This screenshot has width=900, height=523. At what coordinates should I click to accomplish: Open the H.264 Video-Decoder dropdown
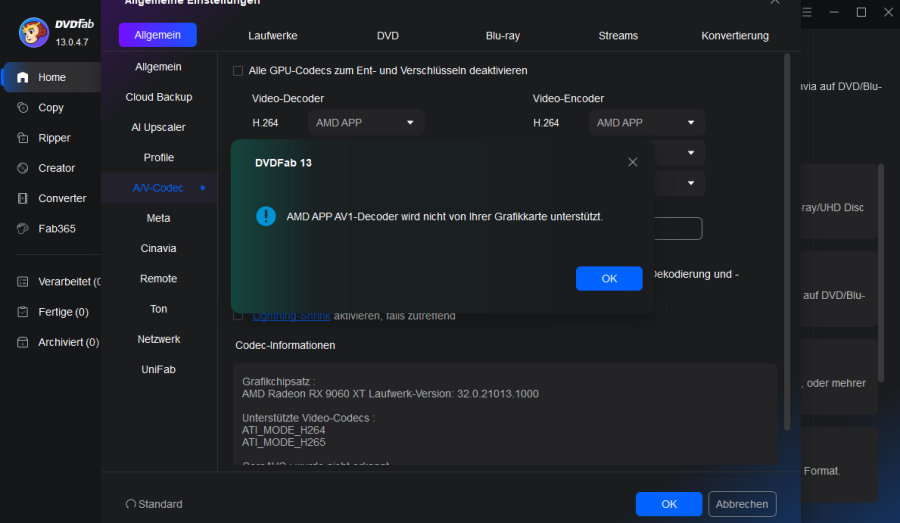[x=366, y=123]
